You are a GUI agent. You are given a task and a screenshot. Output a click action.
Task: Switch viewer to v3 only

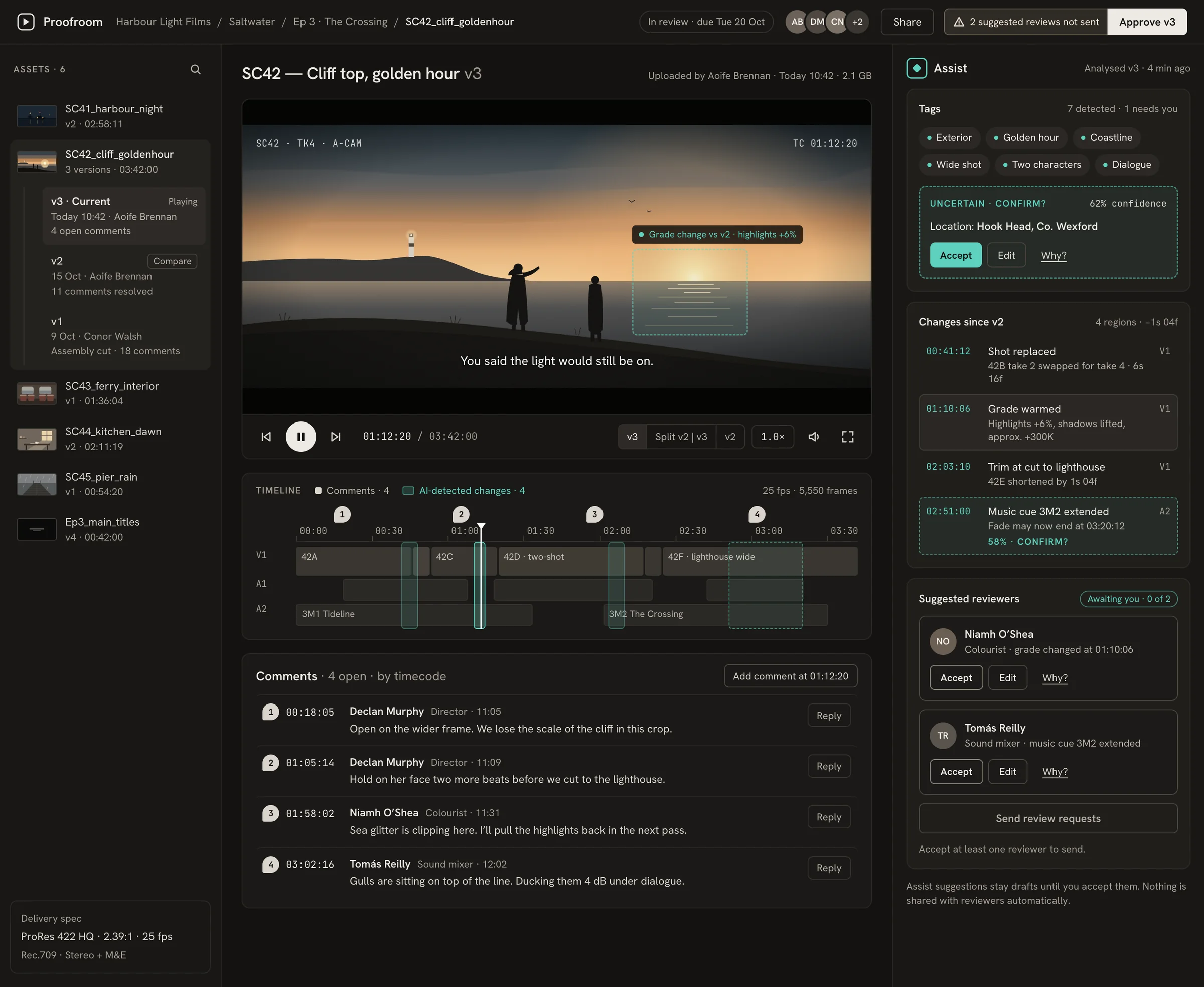click(x=632, y=437)
